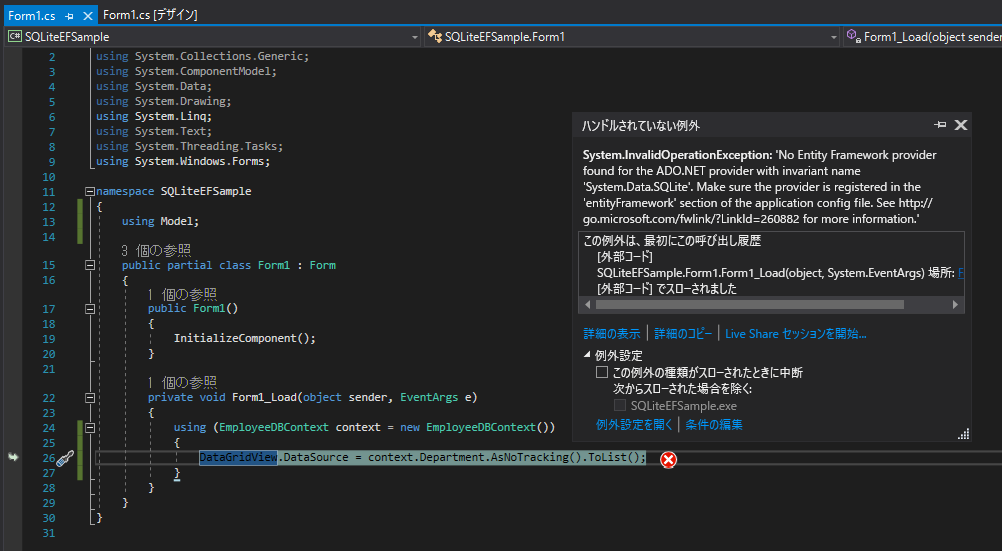1002x551 pixels.
Task: Click the current statement arrow in margin
Action: (13, 457)
